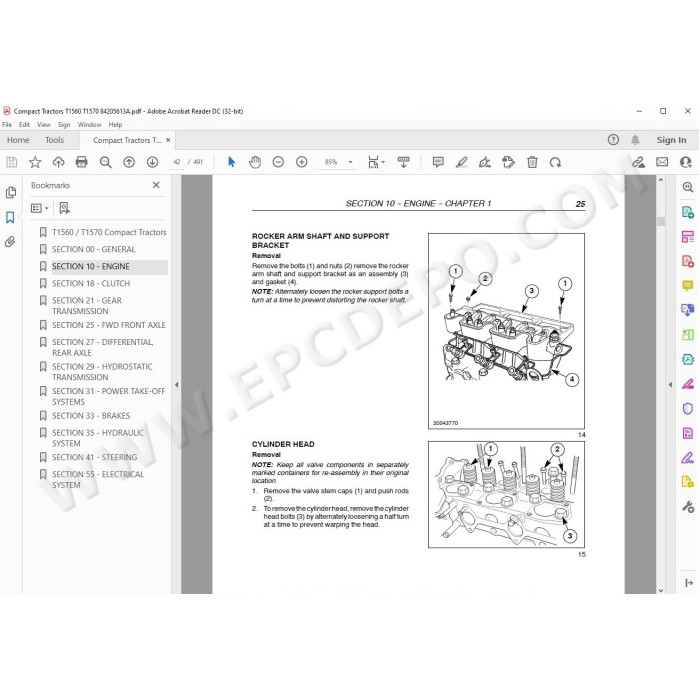Click the document vertical scrollbar thumb

(661, 221)
